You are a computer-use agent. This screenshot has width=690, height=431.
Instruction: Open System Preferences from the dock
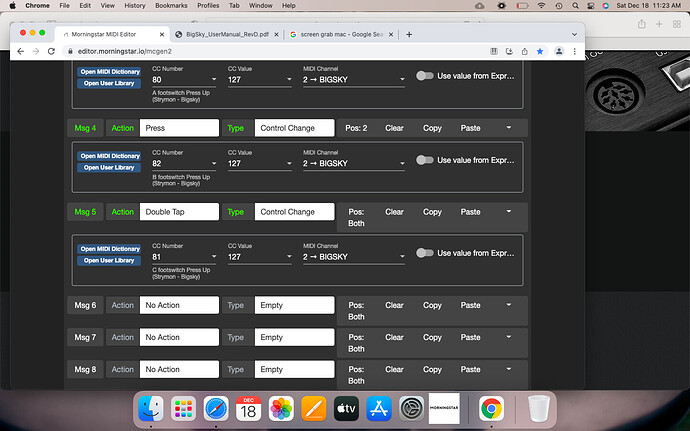point(411,409)
